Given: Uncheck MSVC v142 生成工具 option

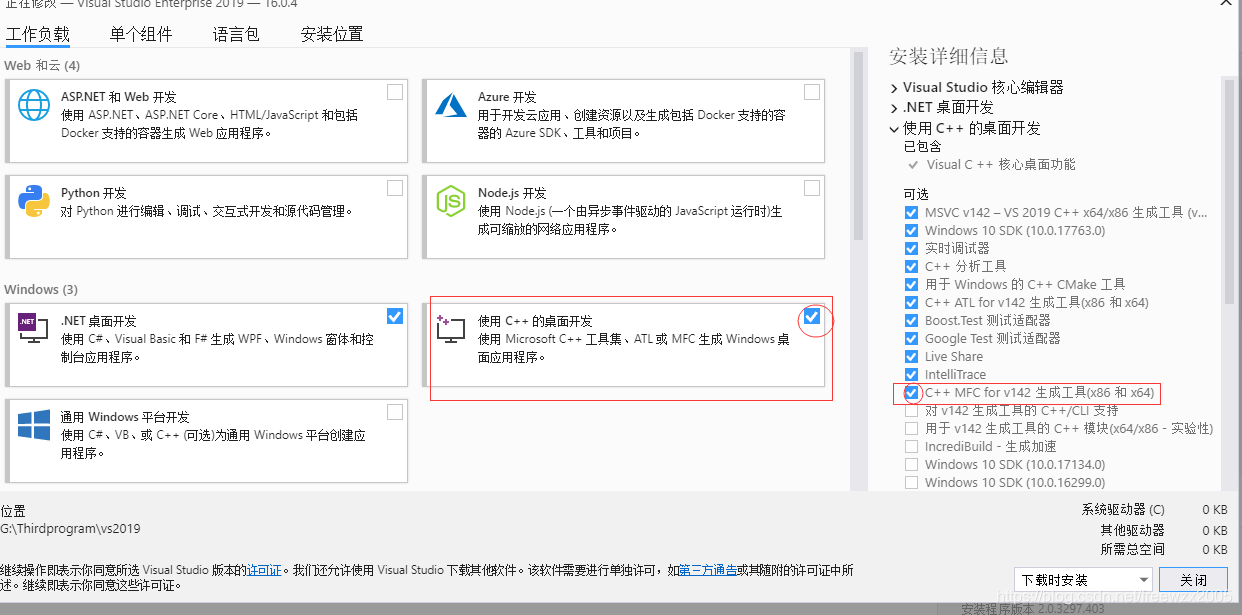Looking at the screenshot, I should (x=911, y=212).
